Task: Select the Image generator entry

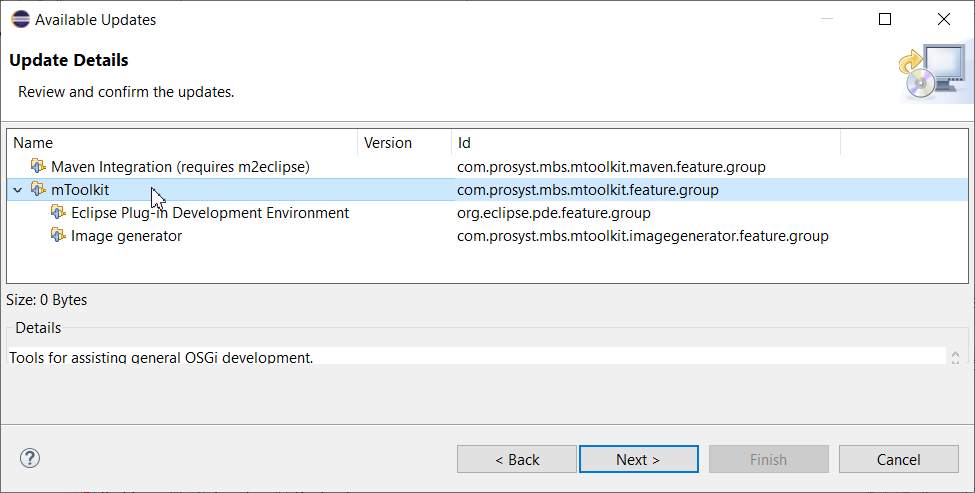Action: (126, 236)
